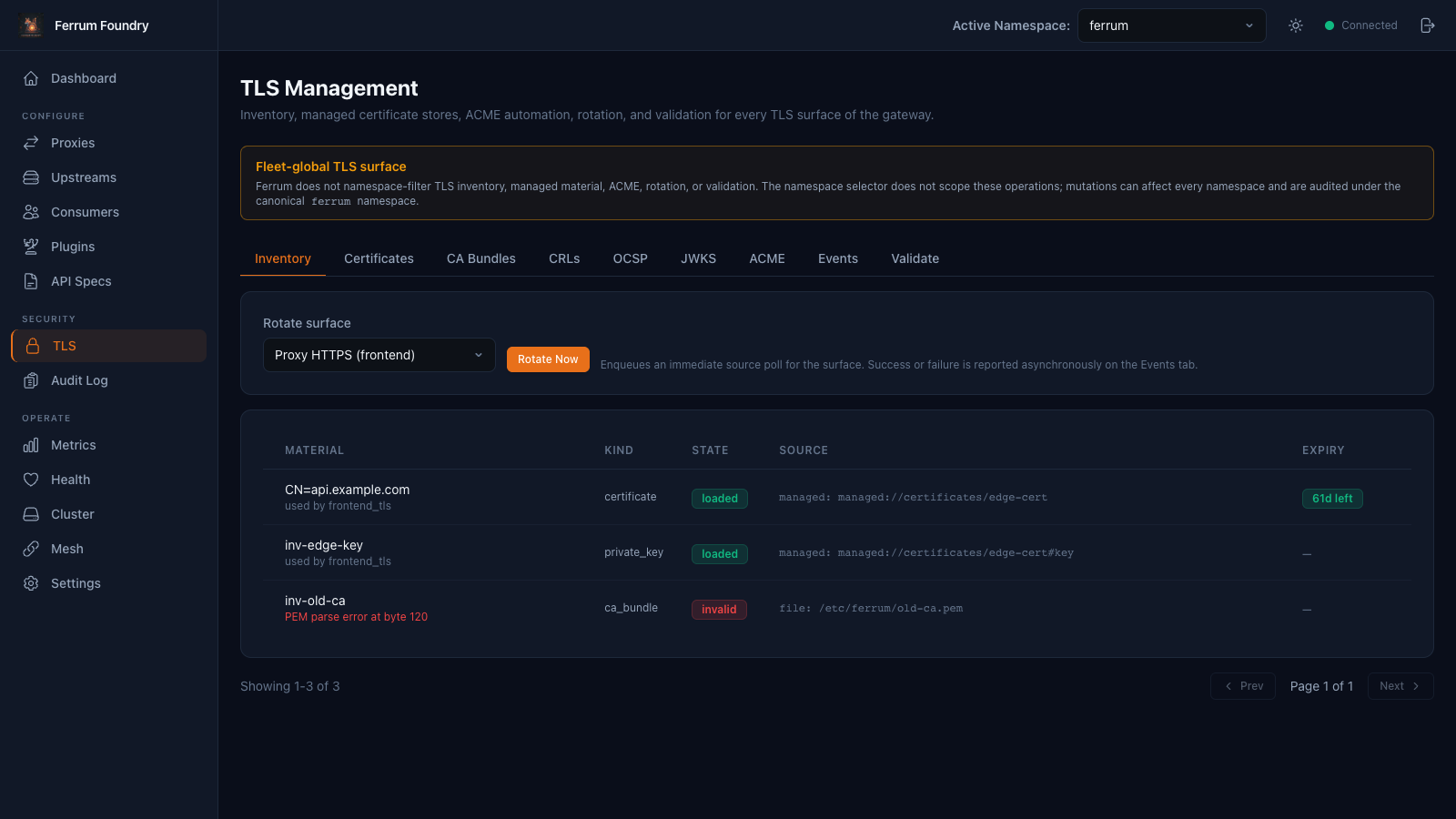Open the Validate tab
This screenshot has width=1456, height=819.
pos(915,258)
